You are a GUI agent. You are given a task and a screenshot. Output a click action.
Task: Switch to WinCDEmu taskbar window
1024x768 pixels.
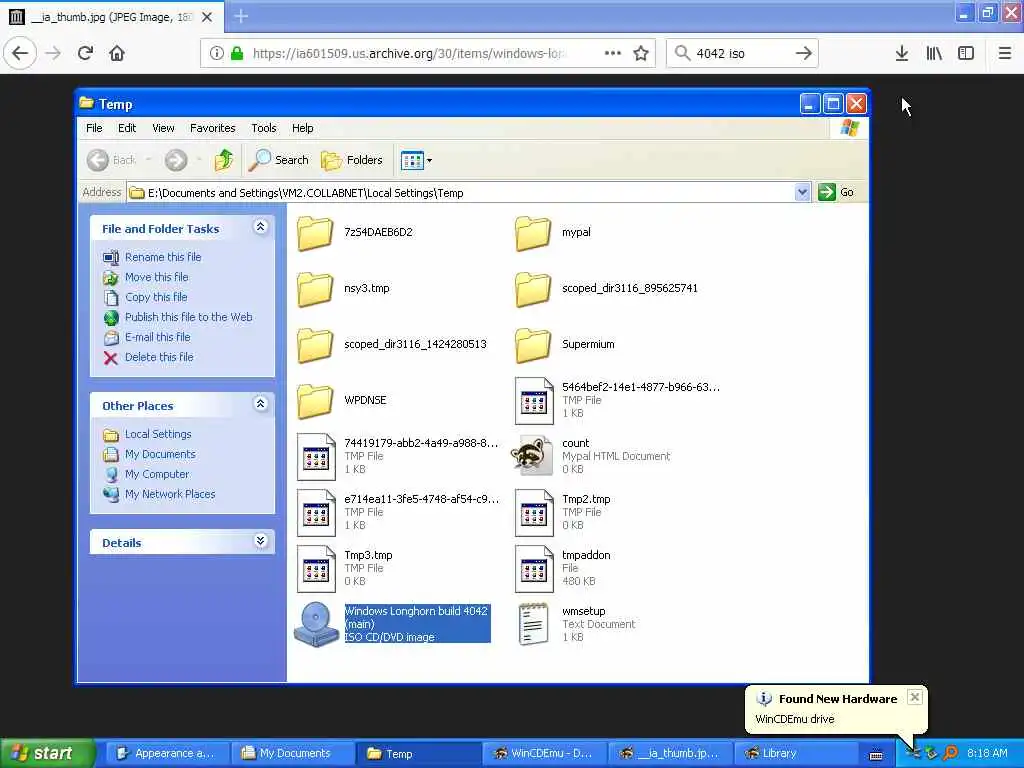[543, 754]
